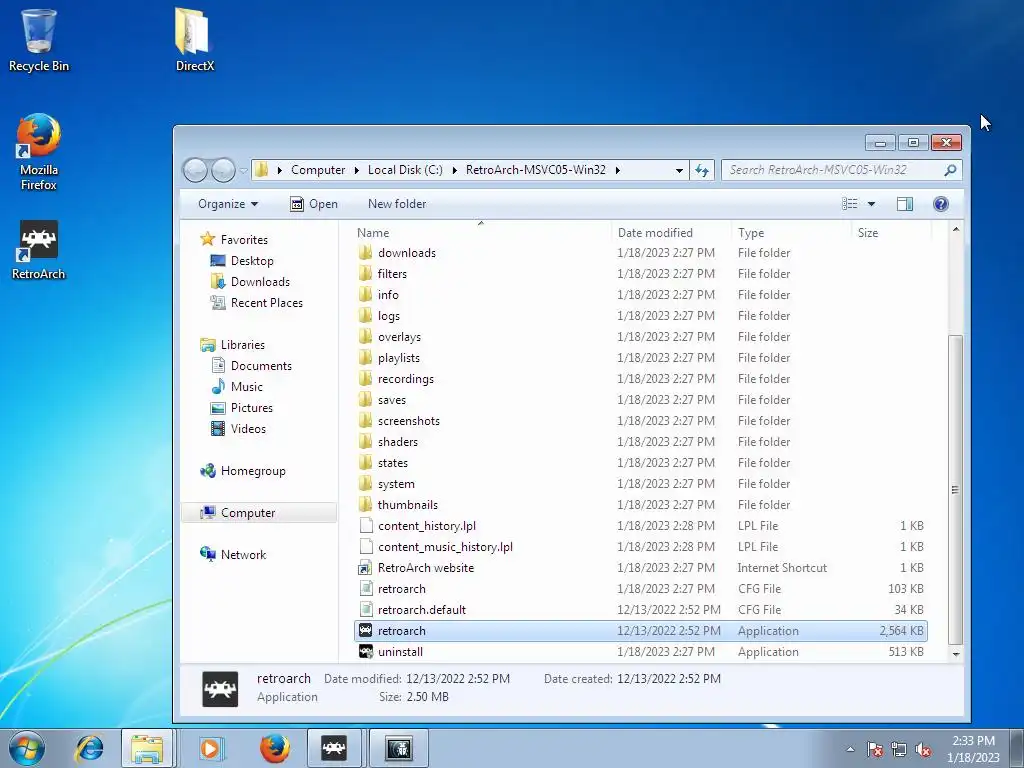
Task: Open Recent Places in Favorites
Action: click(266, 302)
